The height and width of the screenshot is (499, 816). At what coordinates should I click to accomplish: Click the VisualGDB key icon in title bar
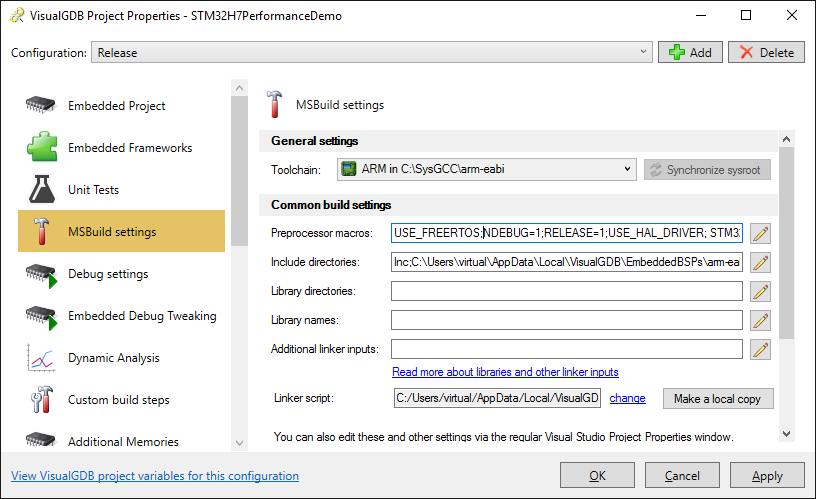[x=17, y=16]
